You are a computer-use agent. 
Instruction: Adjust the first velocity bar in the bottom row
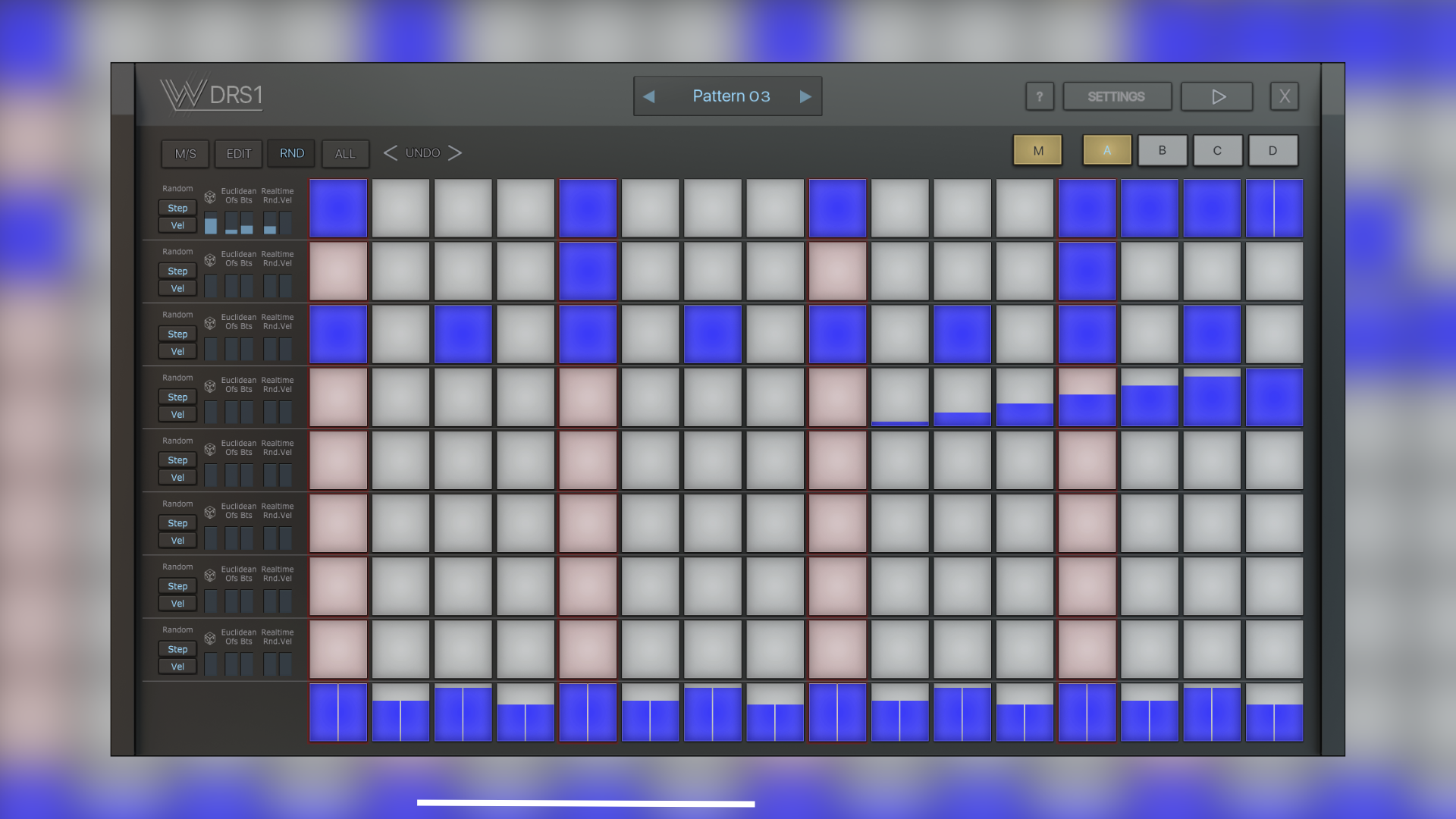click(x=338, y=713)
